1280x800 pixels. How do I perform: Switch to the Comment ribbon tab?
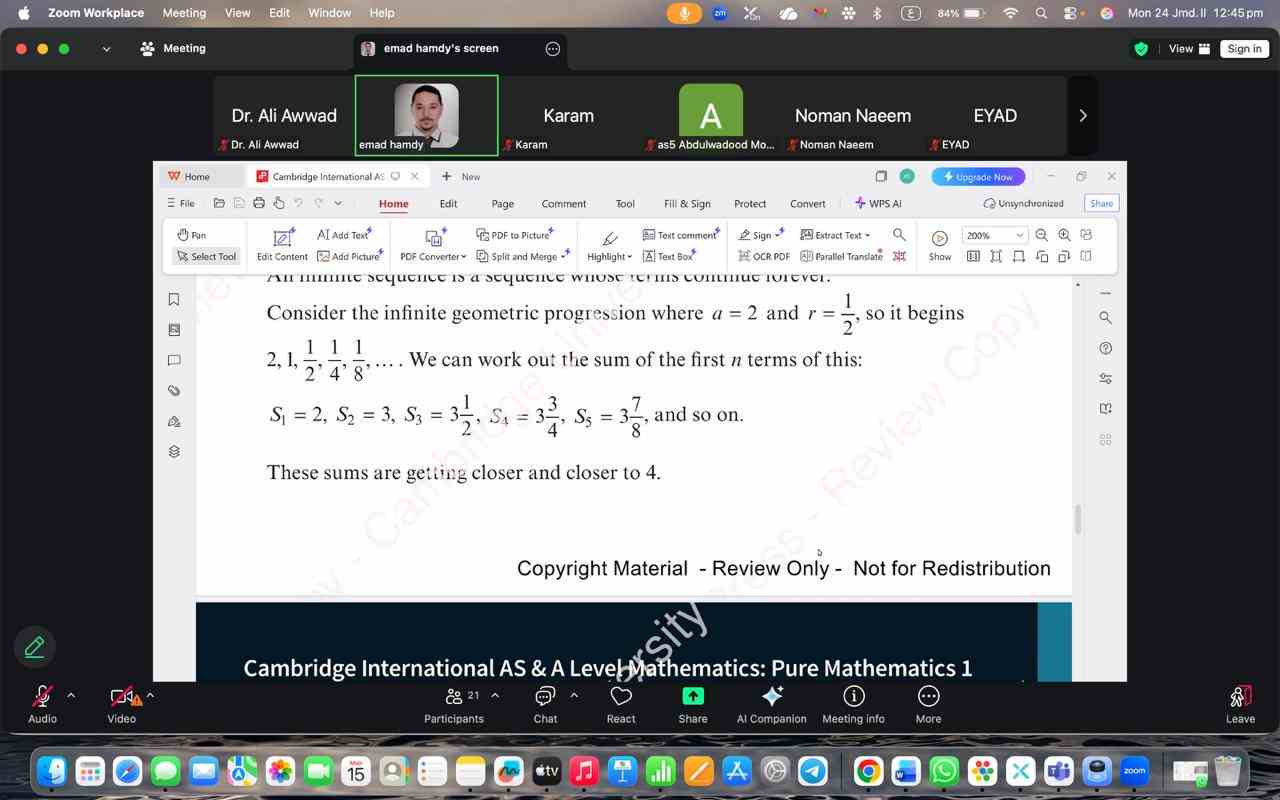[564, 204]
